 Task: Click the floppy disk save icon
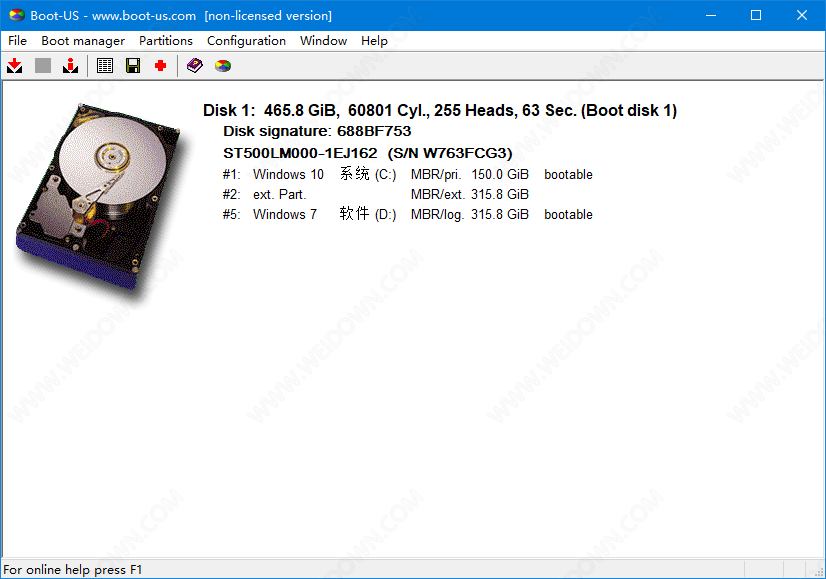[133, 66]
